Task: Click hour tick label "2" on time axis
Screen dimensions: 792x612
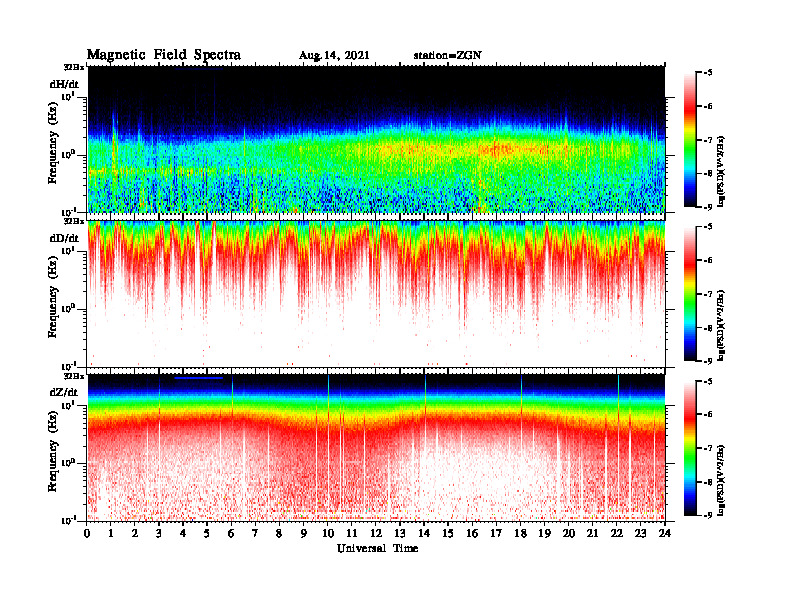Action: (135, 534)
